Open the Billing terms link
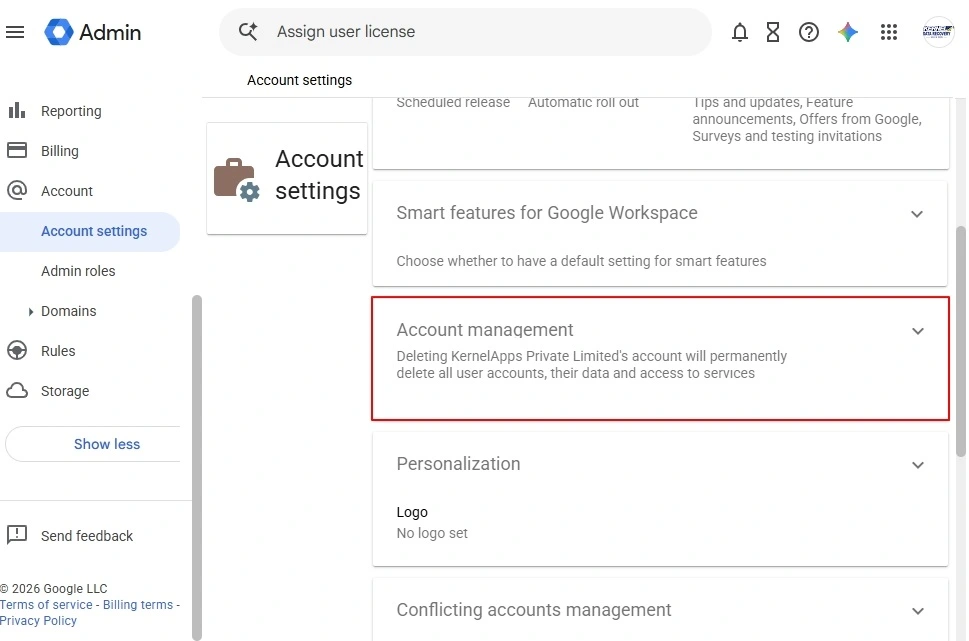The height and width of the screenshot is (641, 969). 138,605
